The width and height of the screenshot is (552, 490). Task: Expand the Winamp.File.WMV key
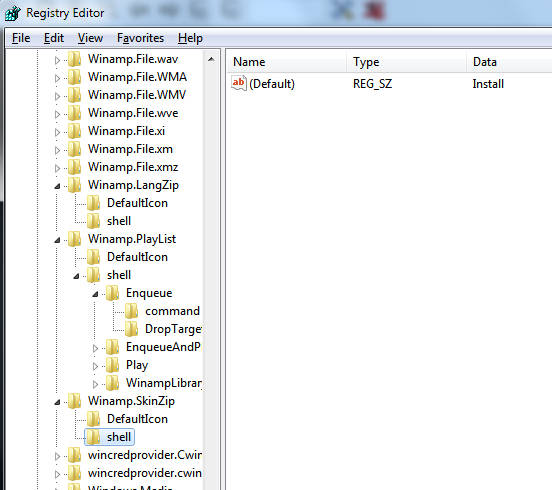tap(57, 96)
